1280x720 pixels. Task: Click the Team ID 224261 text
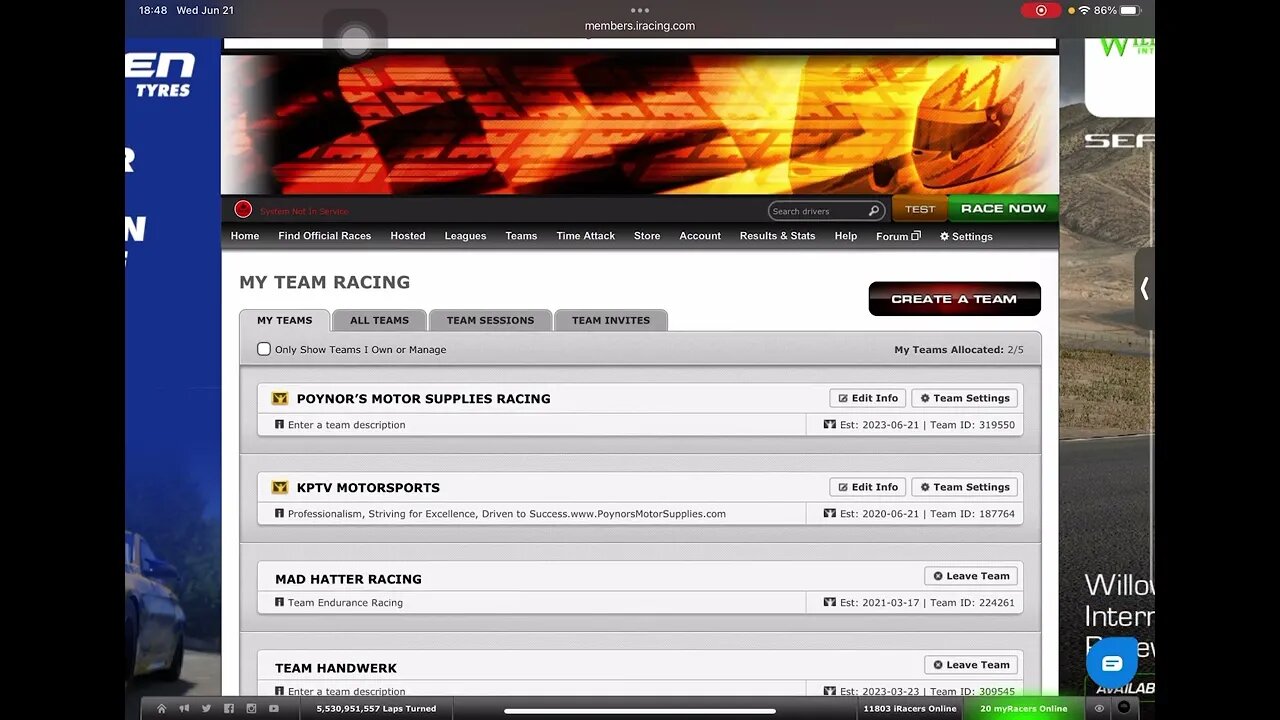[972, 603]
